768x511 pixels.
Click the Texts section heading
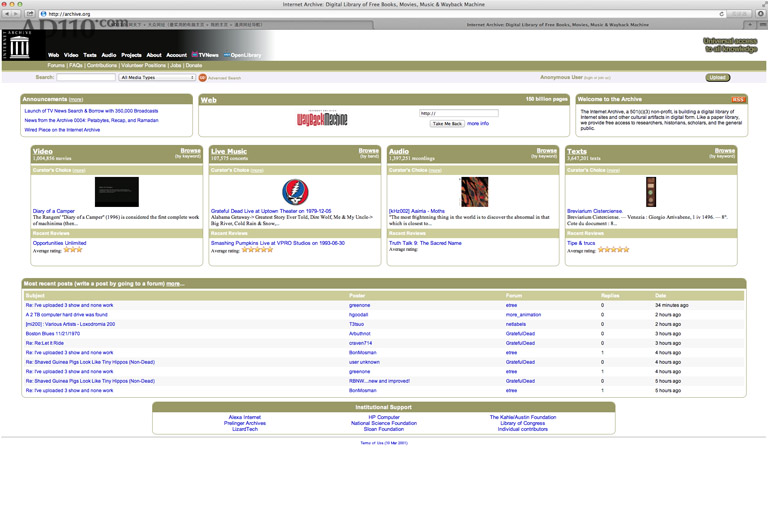pos(576,151)
